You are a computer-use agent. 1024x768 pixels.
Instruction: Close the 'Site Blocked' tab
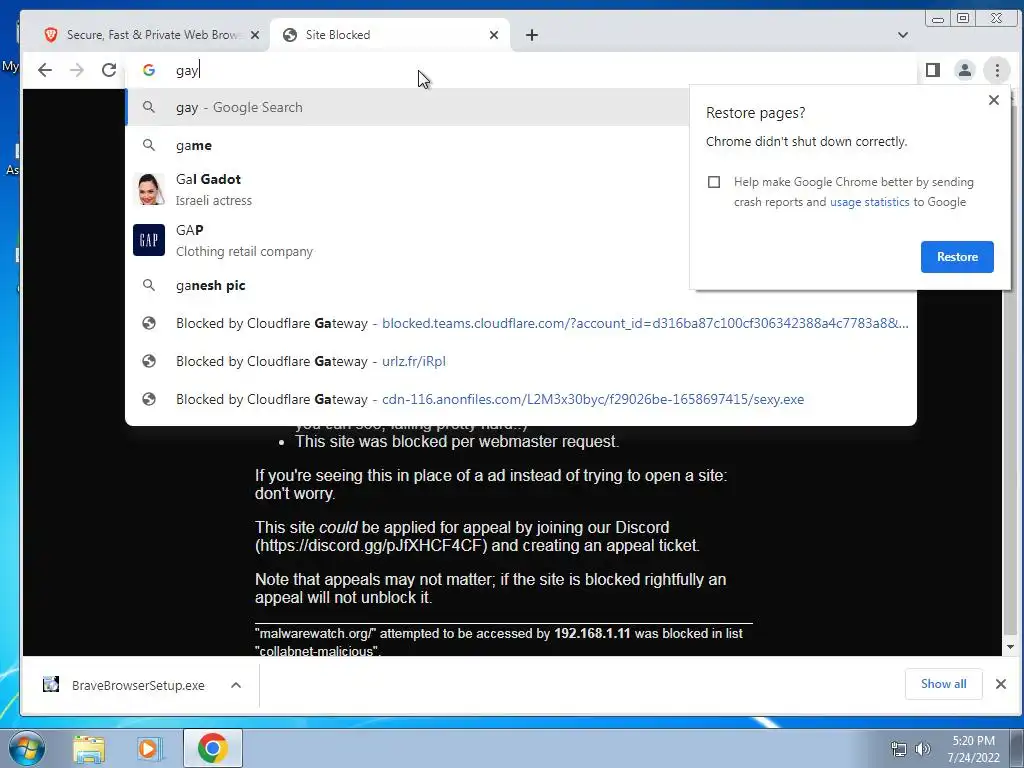tap(494, 35)
